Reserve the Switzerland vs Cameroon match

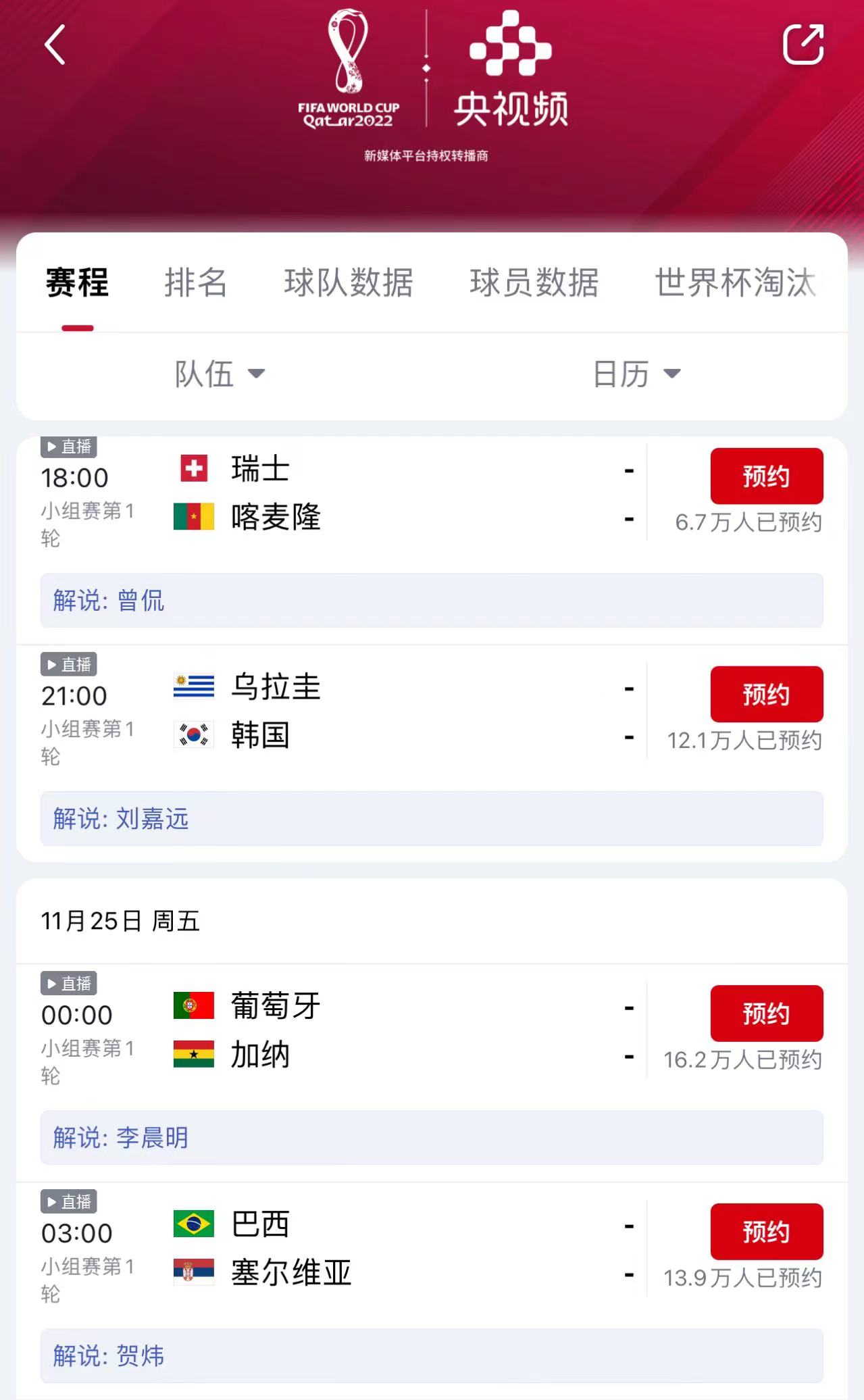[x=766, y=476]
